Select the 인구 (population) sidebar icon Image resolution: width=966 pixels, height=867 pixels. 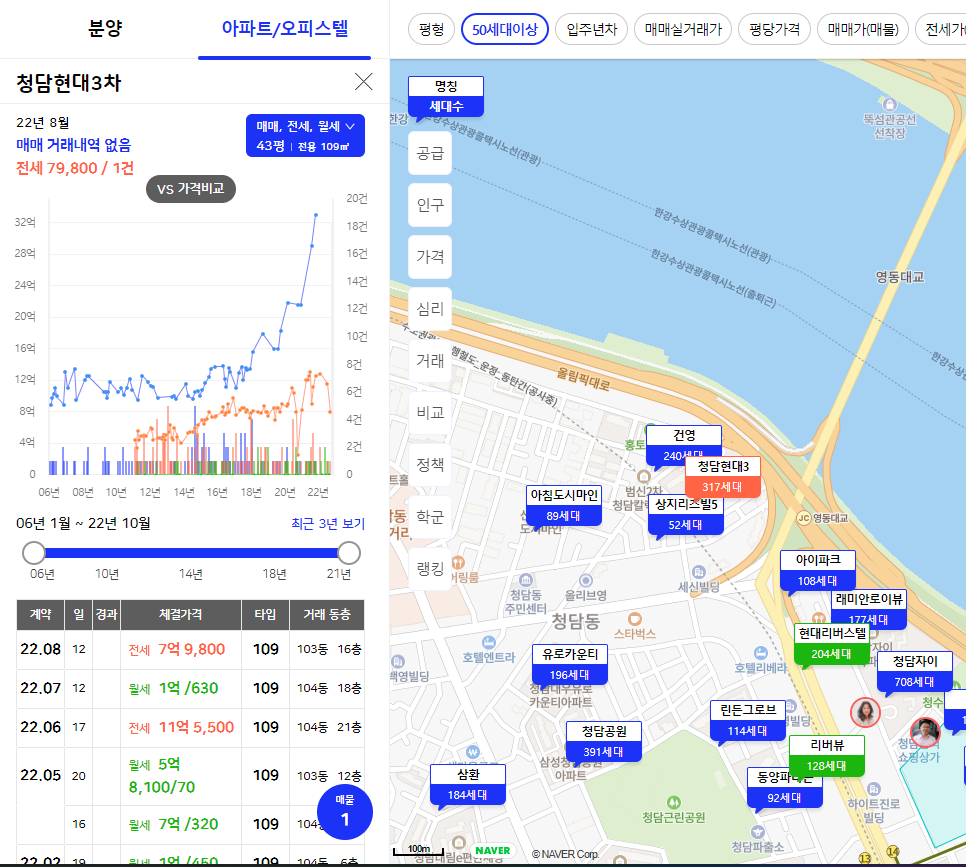pyautogui.click(x=429, y=204)
